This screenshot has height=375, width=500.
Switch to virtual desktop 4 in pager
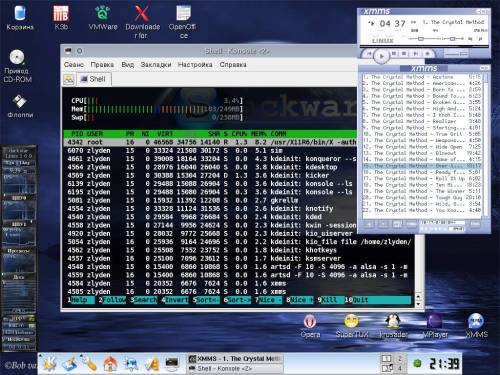click(x=399, y=368)
